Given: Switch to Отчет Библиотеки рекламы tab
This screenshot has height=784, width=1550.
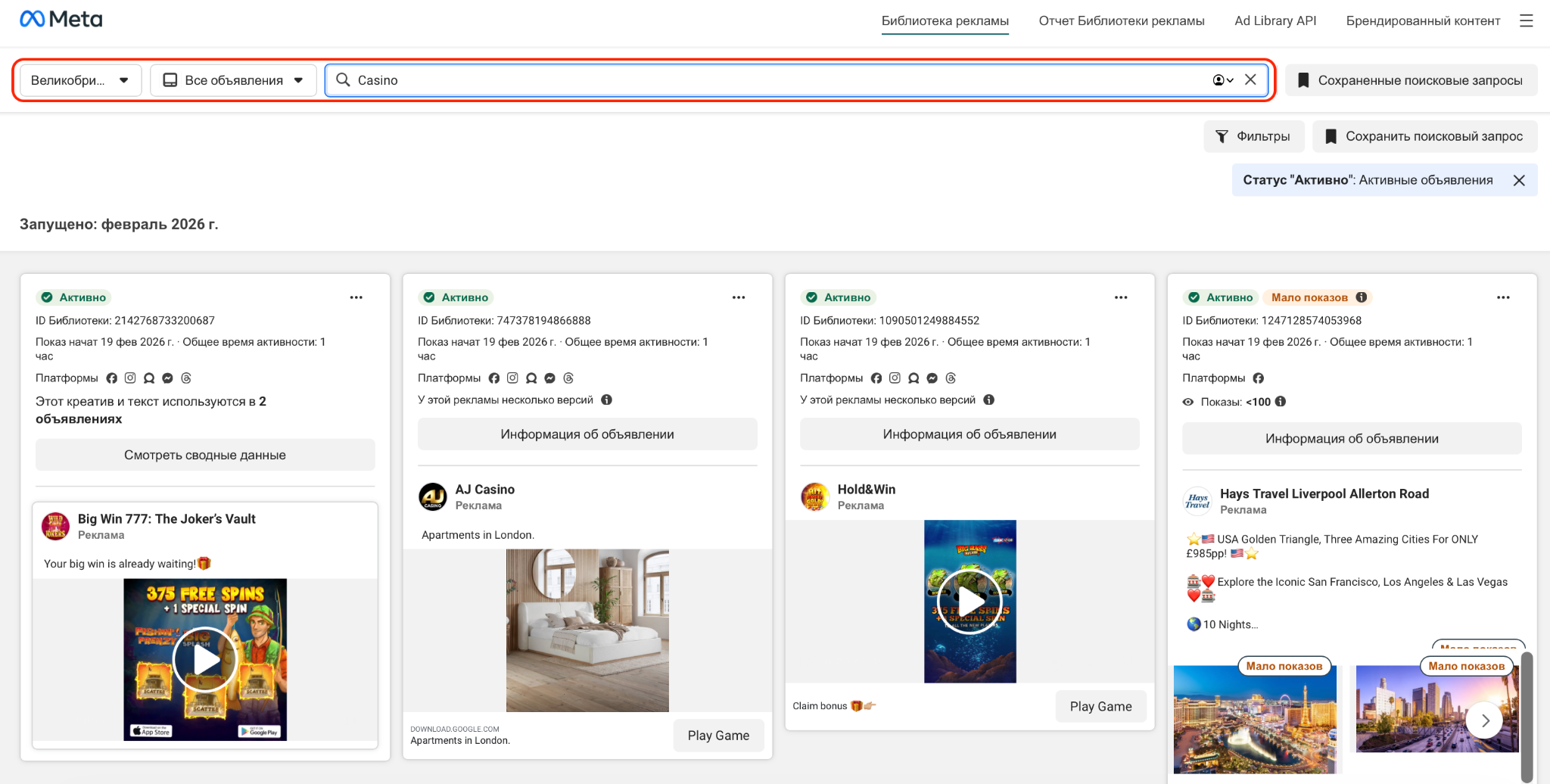Looking at the screenshot, I should coord(1121,21).
